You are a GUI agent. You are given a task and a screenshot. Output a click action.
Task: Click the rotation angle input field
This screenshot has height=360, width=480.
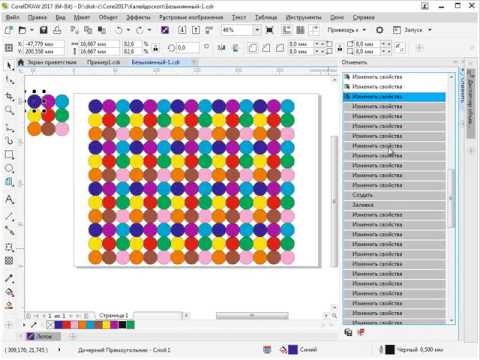click(188, 48)
